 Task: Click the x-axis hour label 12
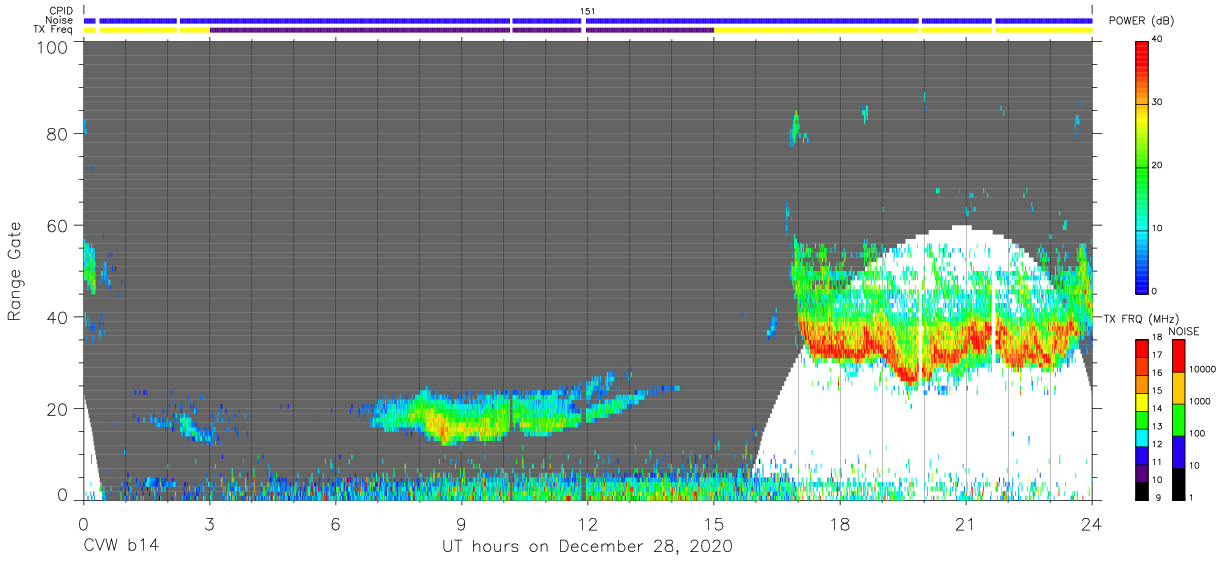click(587, 524)
